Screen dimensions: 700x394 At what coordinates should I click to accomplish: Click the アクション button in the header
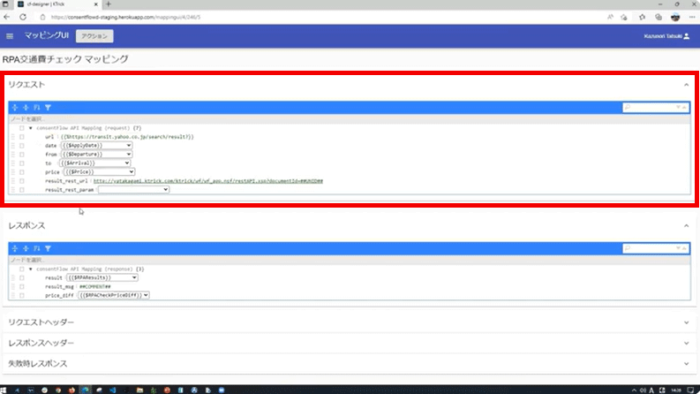point(94,36)
